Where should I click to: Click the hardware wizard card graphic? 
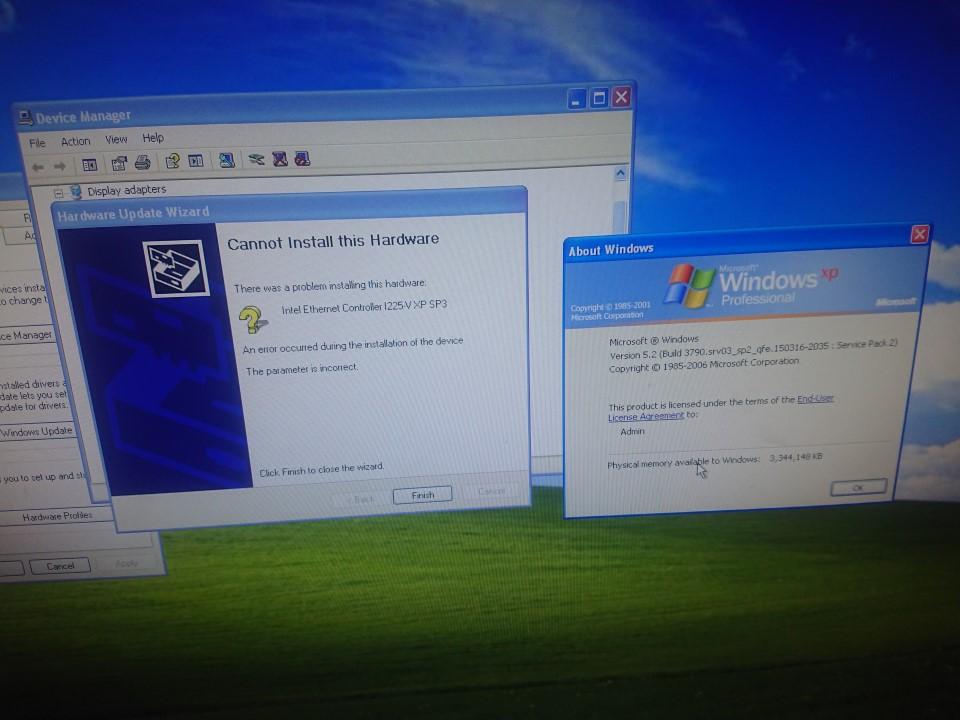pyautogui.click(x=176, y=269)
